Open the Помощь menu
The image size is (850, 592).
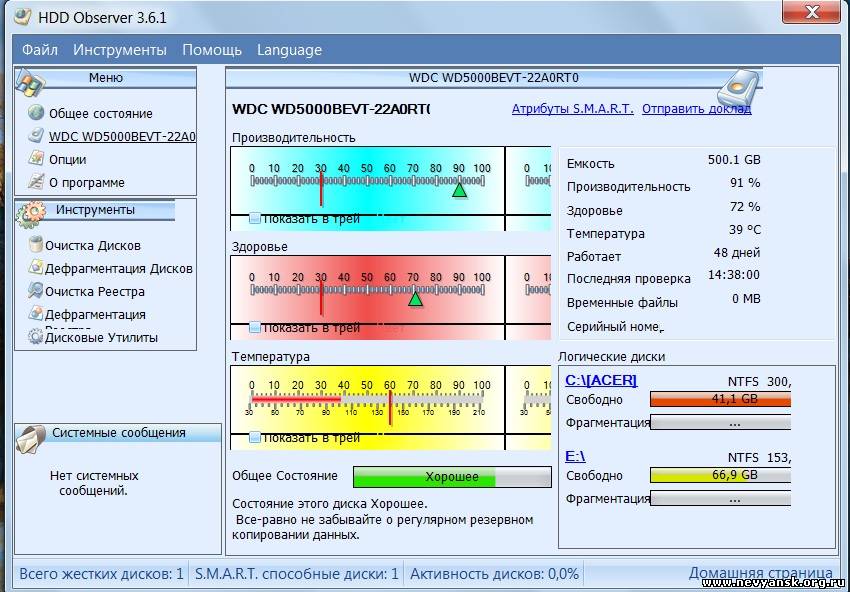[212, 50]
